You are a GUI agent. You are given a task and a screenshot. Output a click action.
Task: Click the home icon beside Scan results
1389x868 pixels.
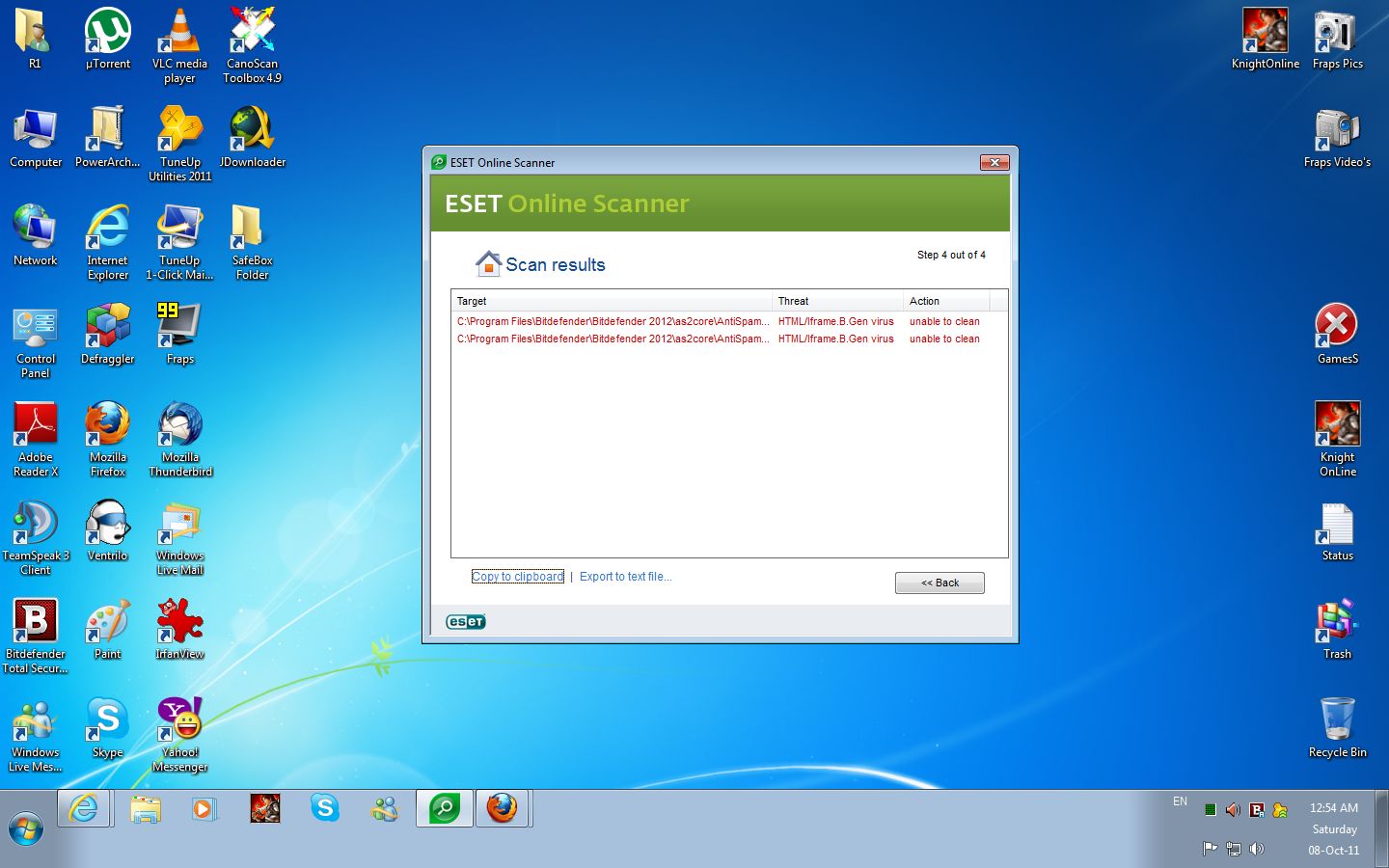[488, 263]
